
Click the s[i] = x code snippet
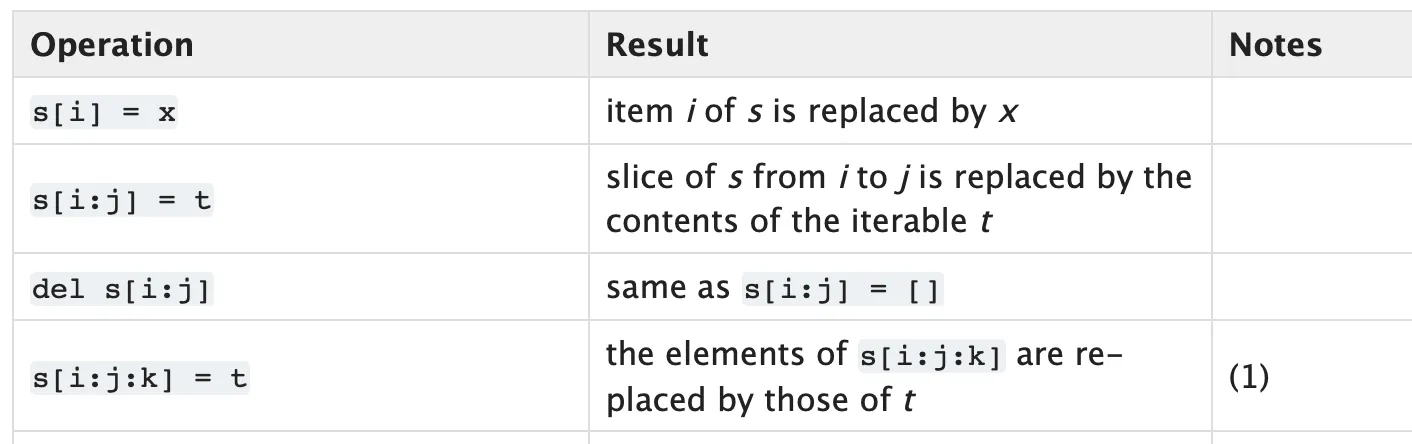point(104,113)
